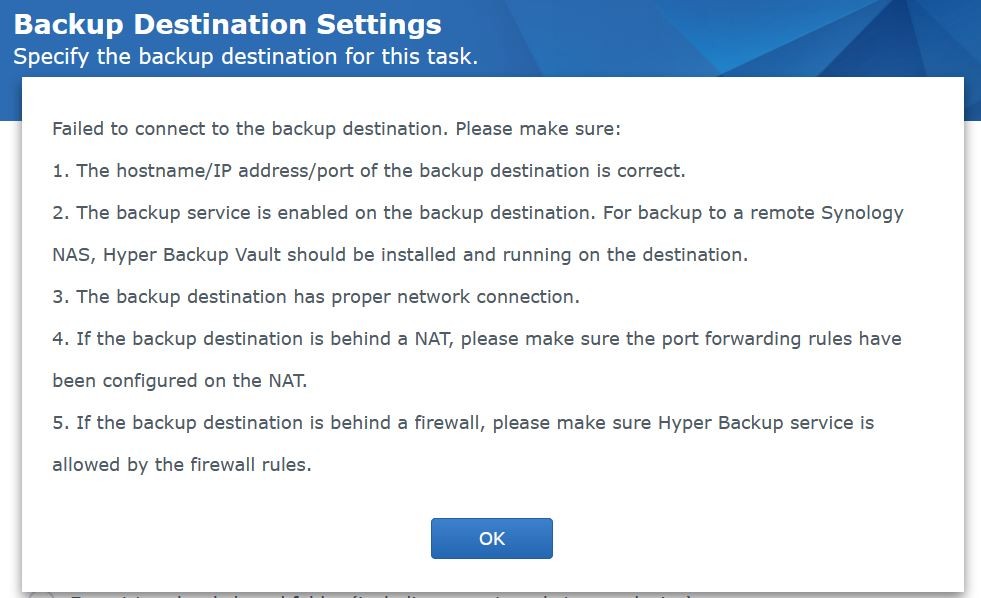Click the "Backup Destination Settings" heading
981x598 pixels.
[227, 24]
